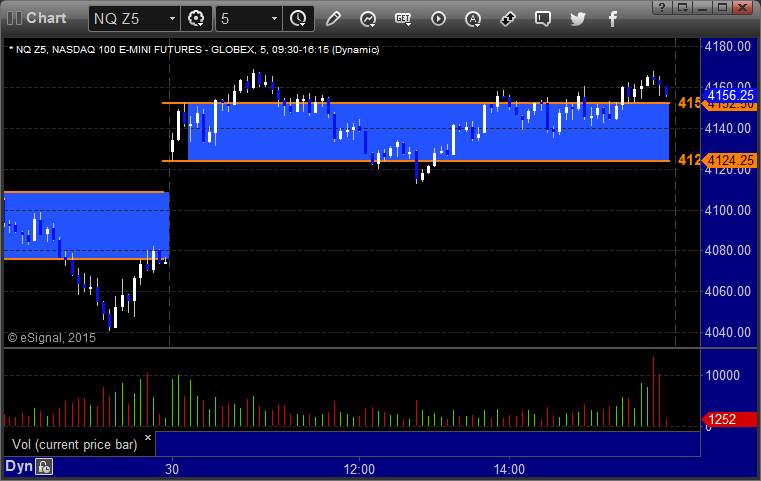Close the Vol (current price bar) tab
Image resolution: width=761 pixels, height=481 pixels.
(x=148, y=437)
